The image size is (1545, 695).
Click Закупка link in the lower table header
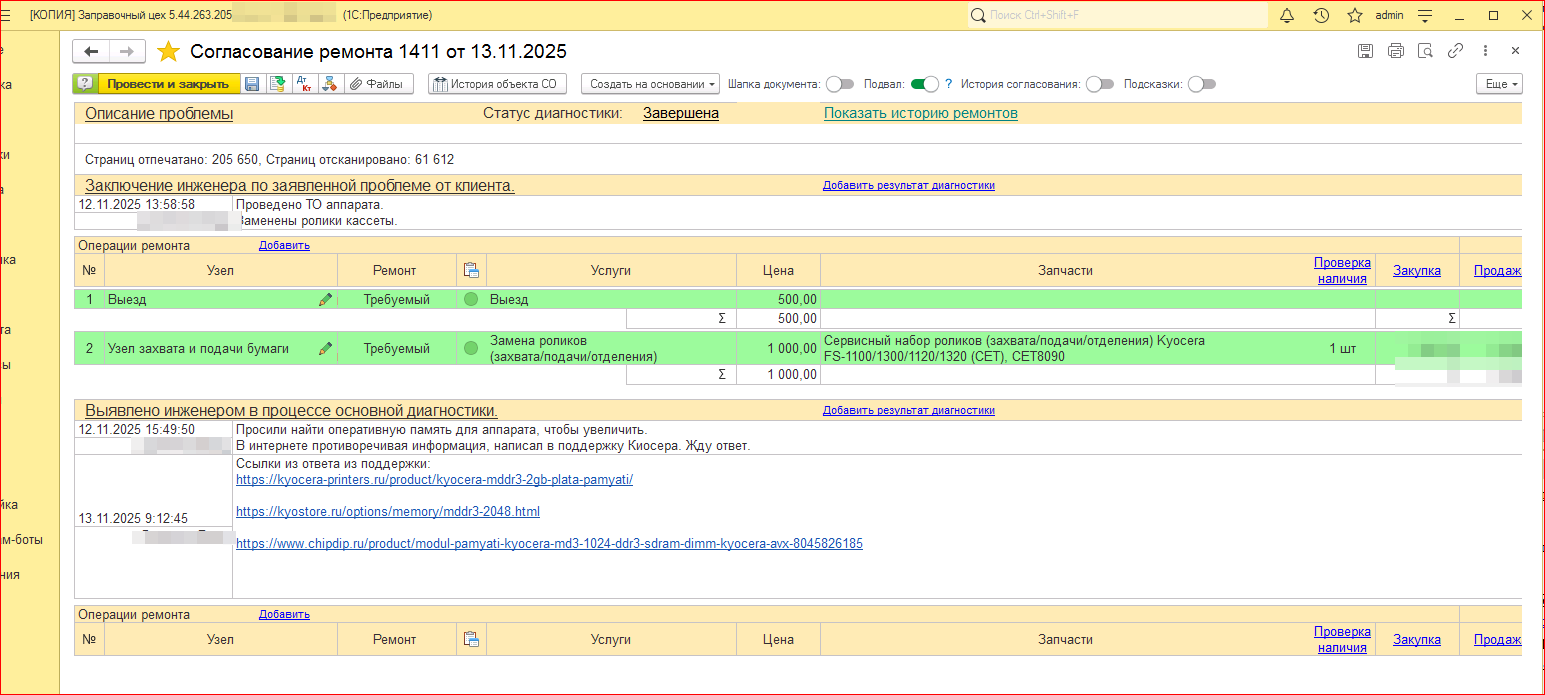point(1417,639)
